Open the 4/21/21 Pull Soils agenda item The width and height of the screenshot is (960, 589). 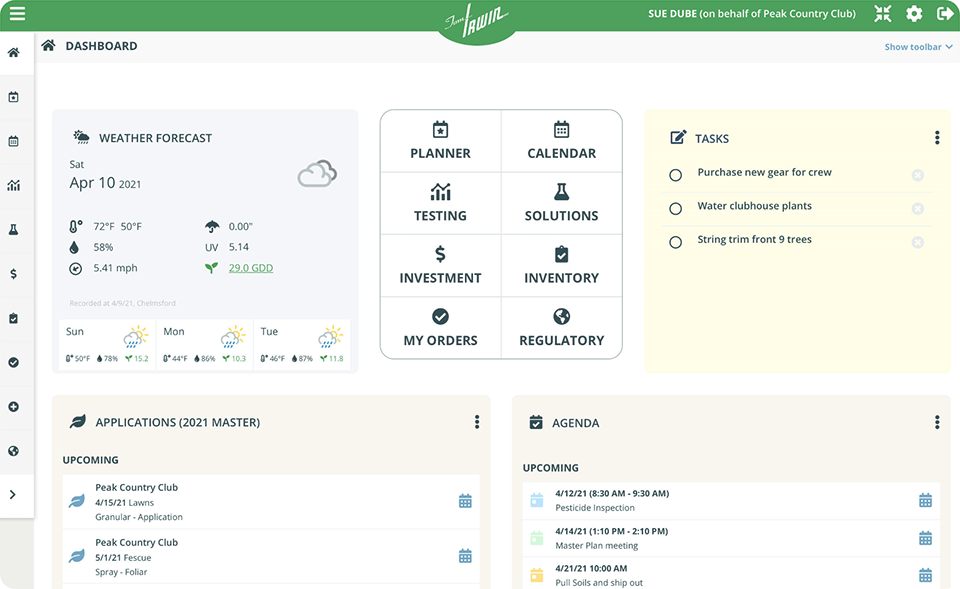(731, 574)
